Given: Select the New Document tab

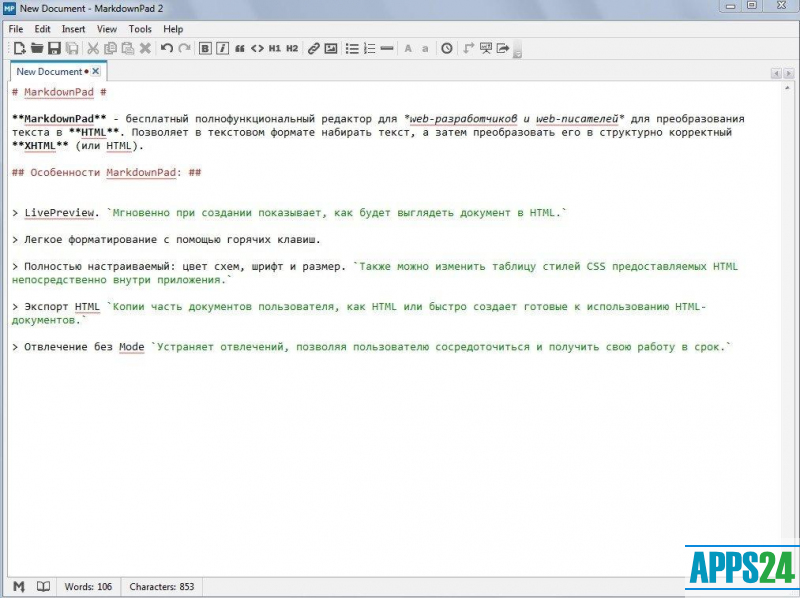Looking at the screenshot, I should coord(49,71).
